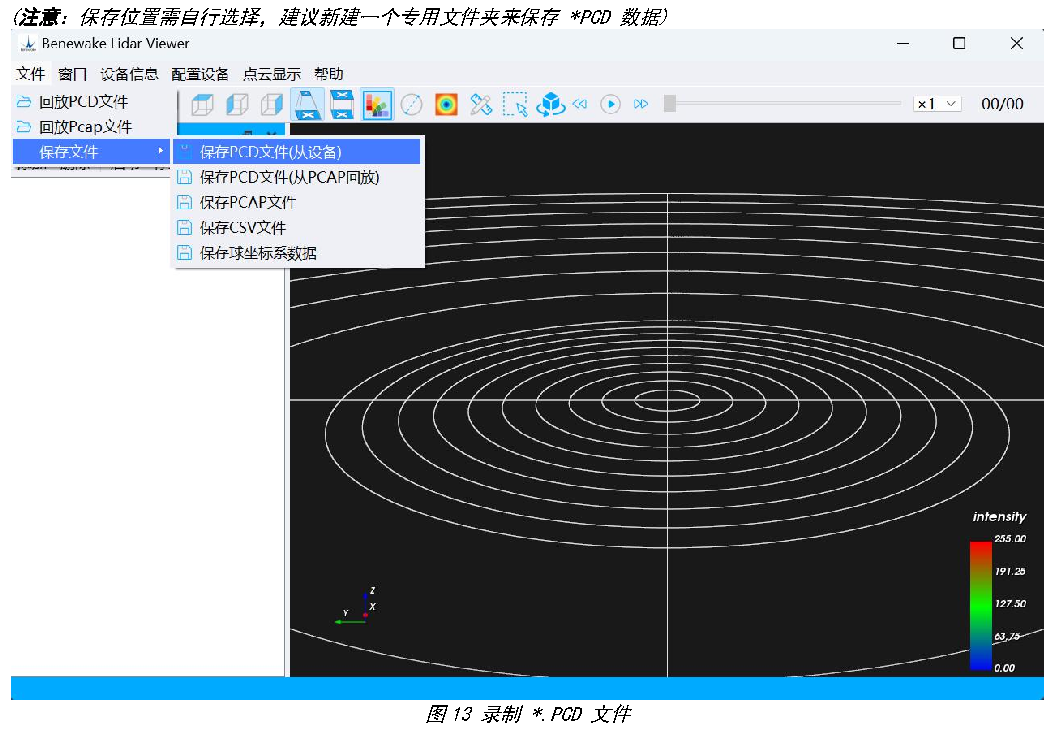
Task: Open the 设备信息 menu
Action: pyautogui.click(x=129, y=74)
